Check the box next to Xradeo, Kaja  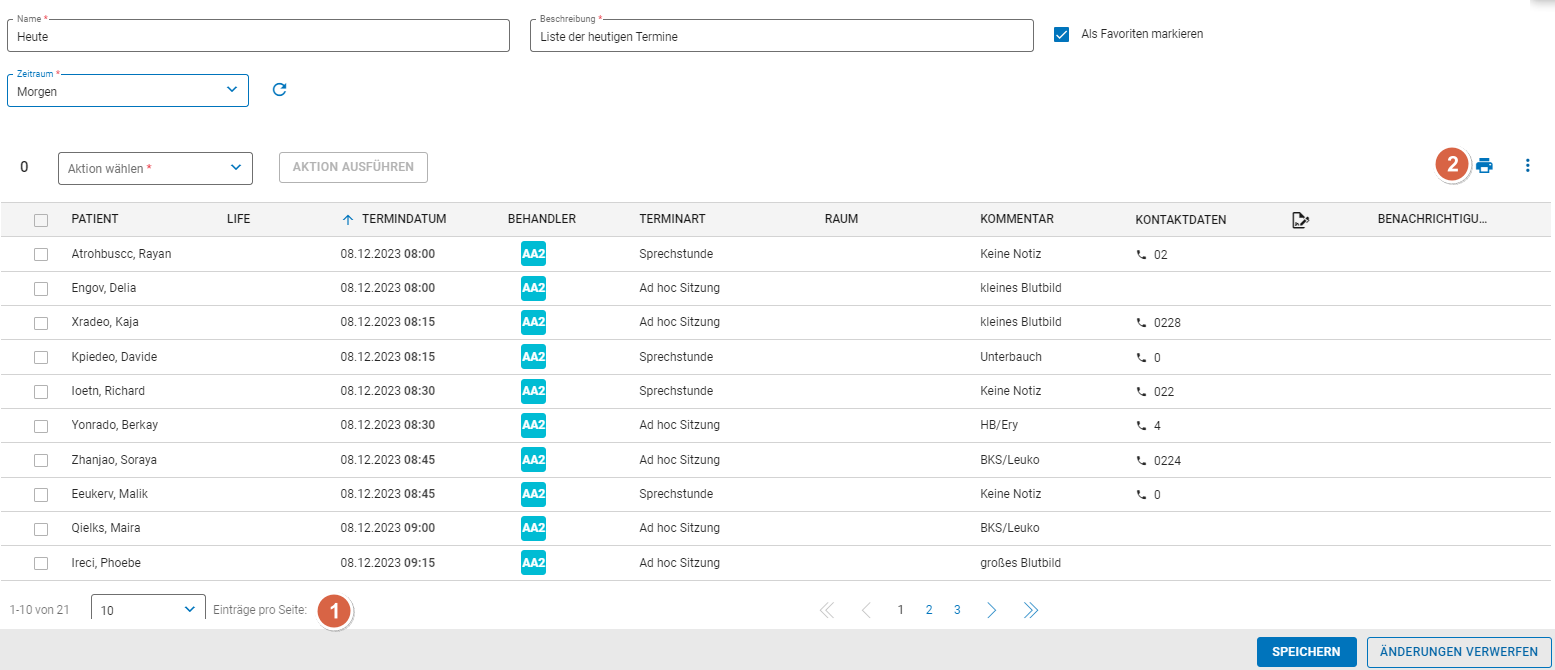click(41, 323)
